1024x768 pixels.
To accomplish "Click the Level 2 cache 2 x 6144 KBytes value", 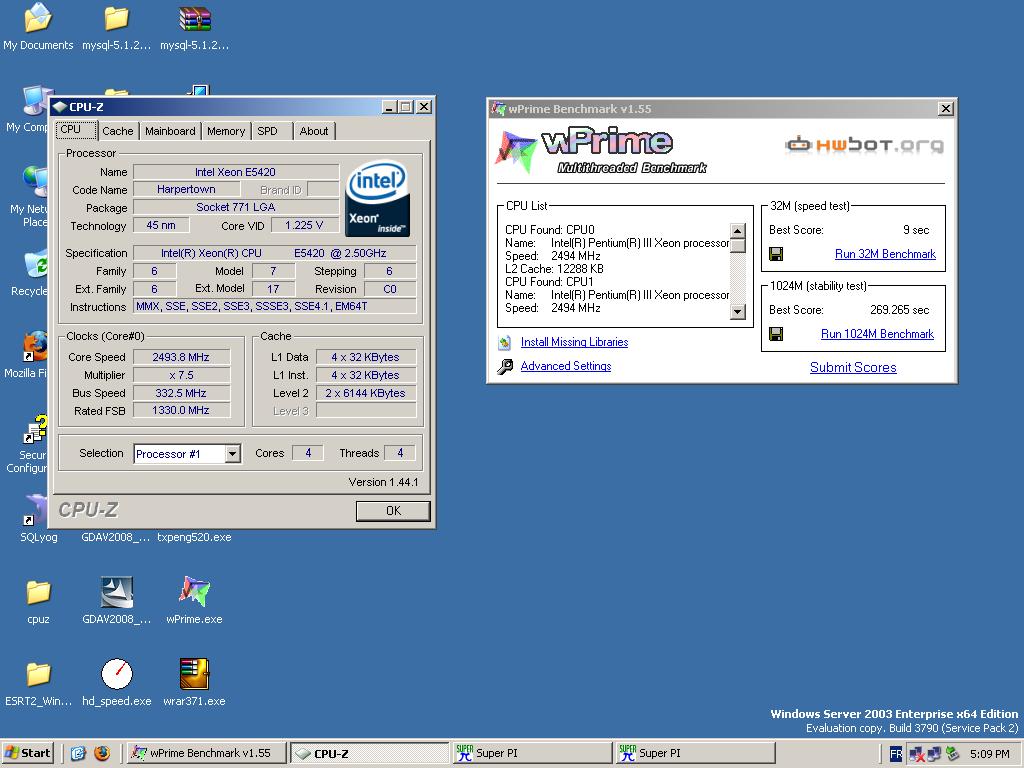I will (366, 393).
